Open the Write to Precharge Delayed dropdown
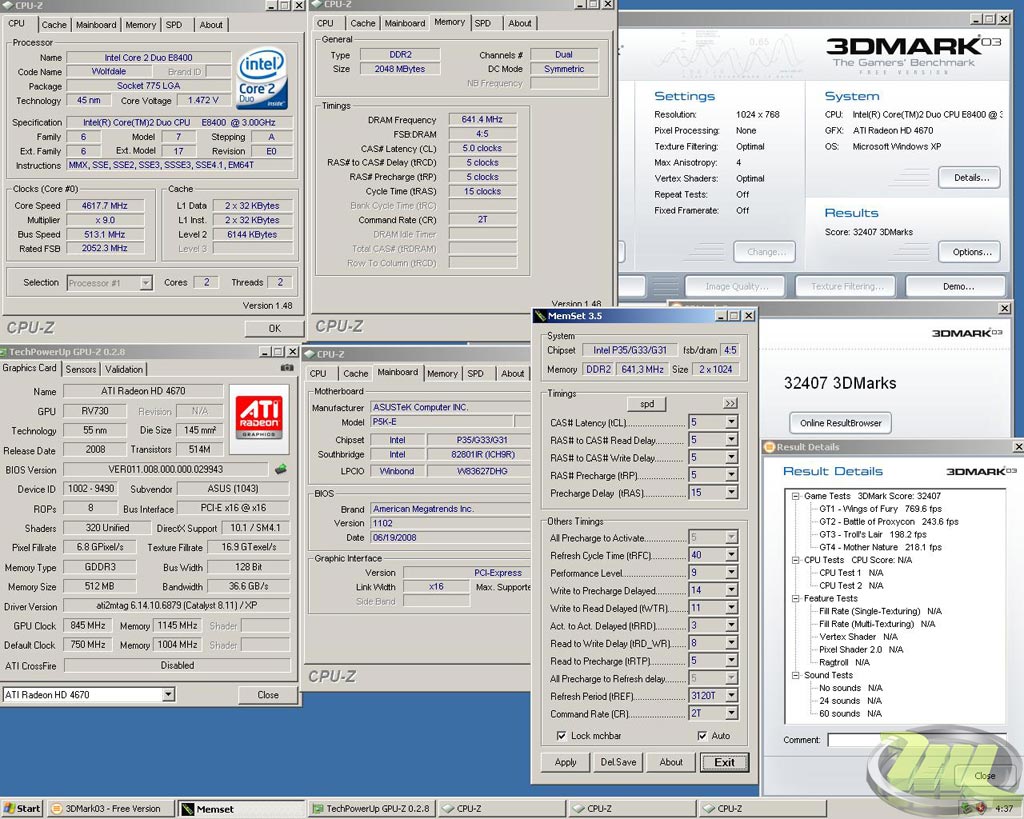Viewport: 1024px width, 819px height. 731,590
